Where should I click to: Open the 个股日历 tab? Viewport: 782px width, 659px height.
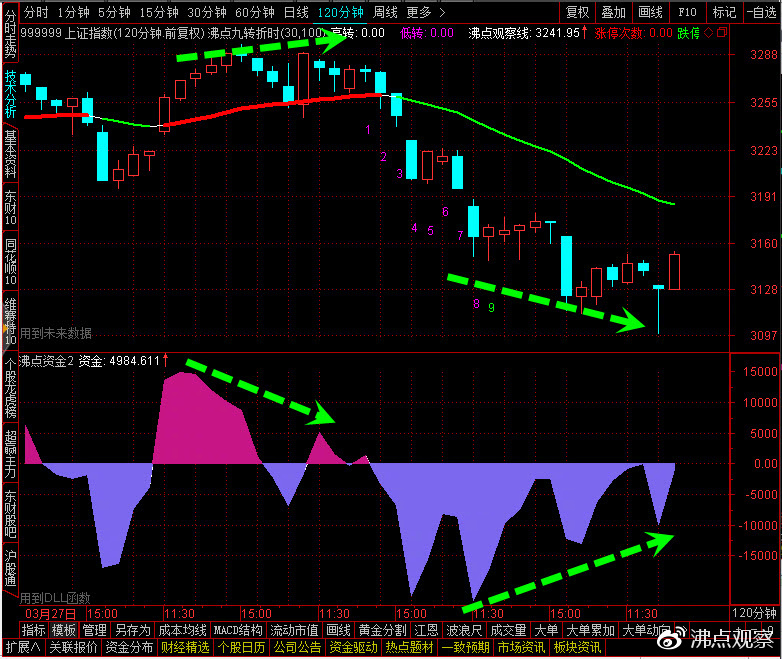(x=241, y=648)
